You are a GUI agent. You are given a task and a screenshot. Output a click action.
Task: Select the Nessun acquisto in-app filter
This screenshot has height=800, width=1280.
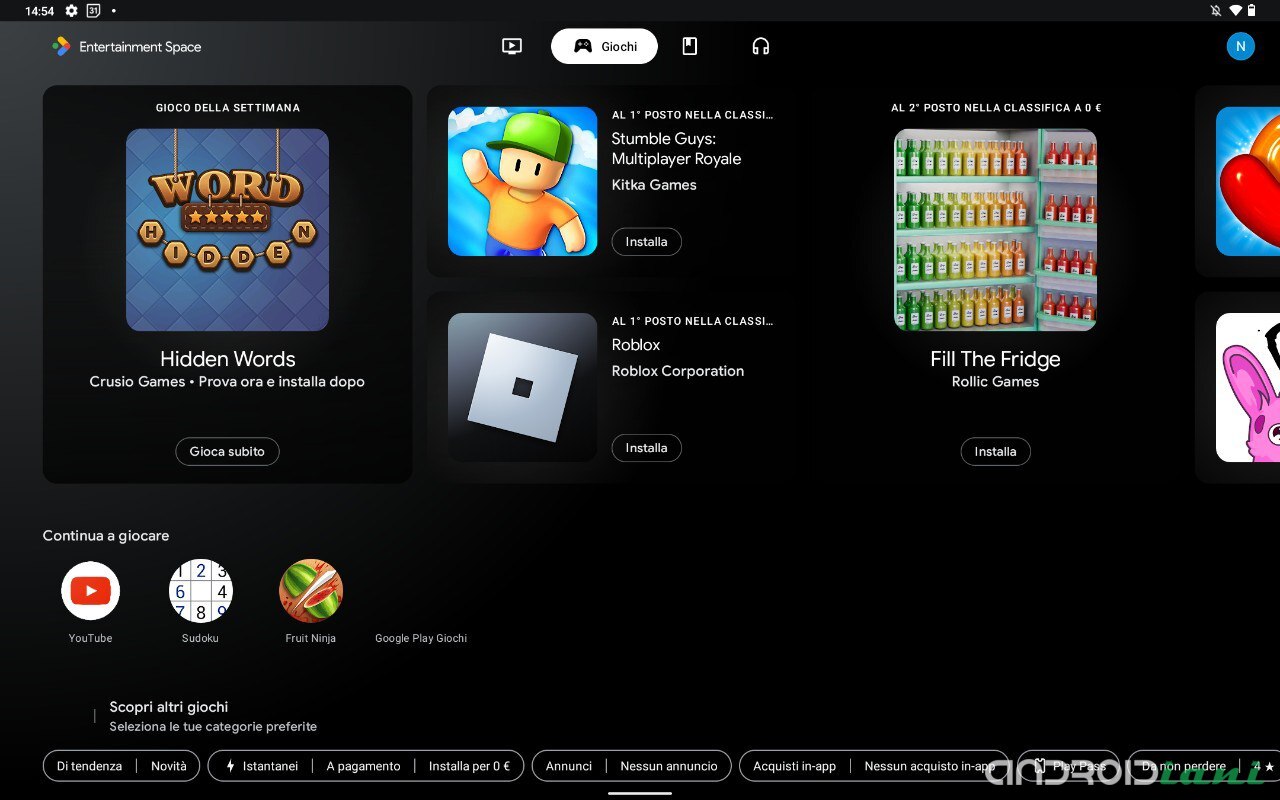(x=930, y=766)
